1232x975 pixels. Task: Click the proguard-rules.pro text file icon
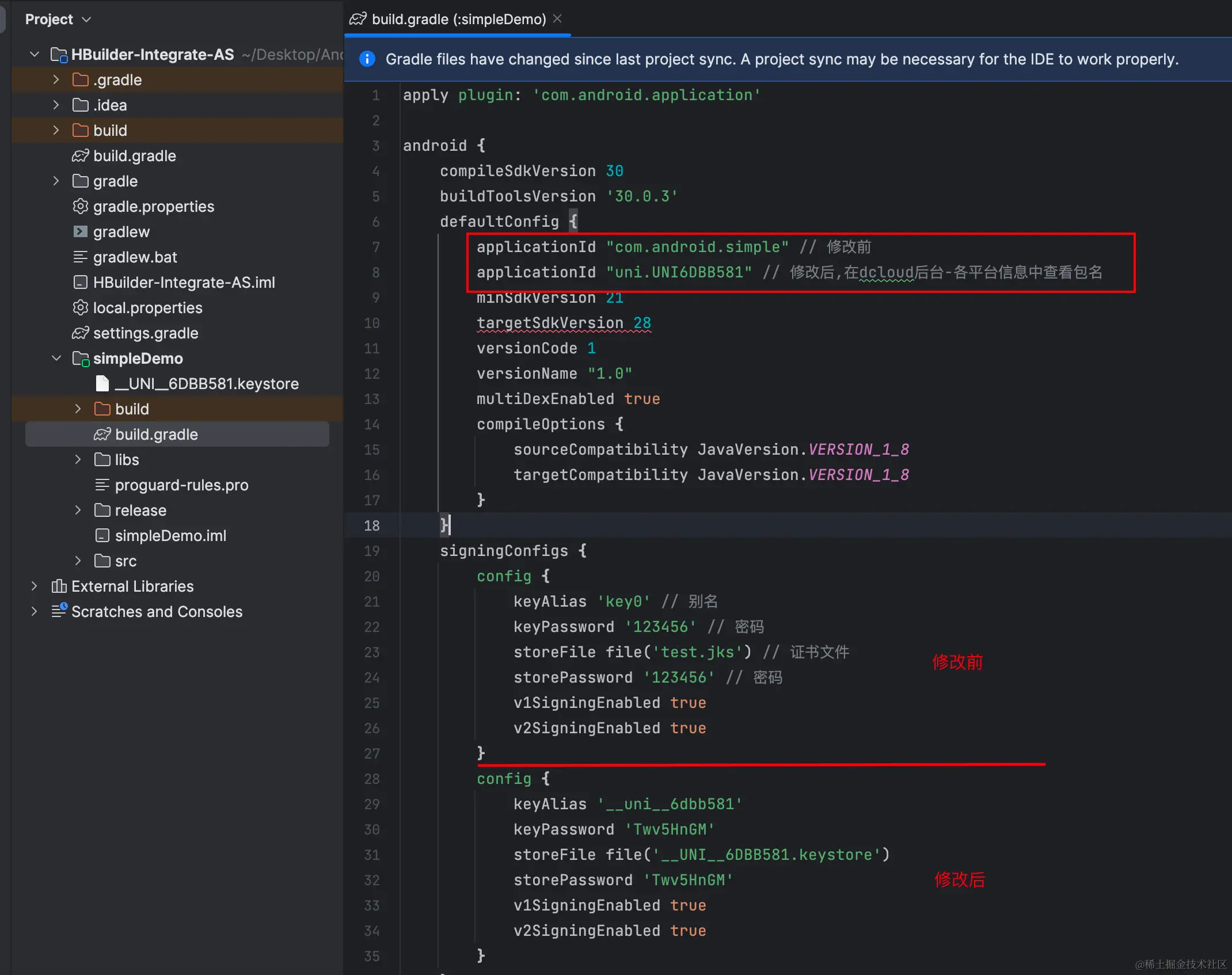pos(102,485)
